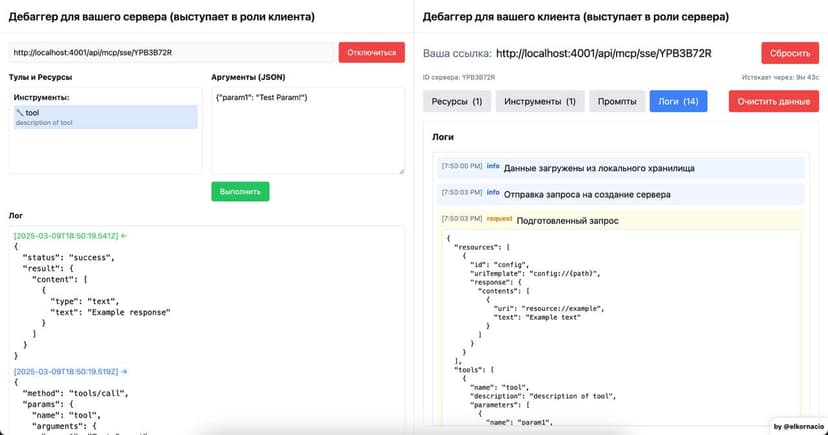The height and width of the screenshot is (435, 828).
Task: Open the 'by @elkornacio' author link
Action: (798, 425)
